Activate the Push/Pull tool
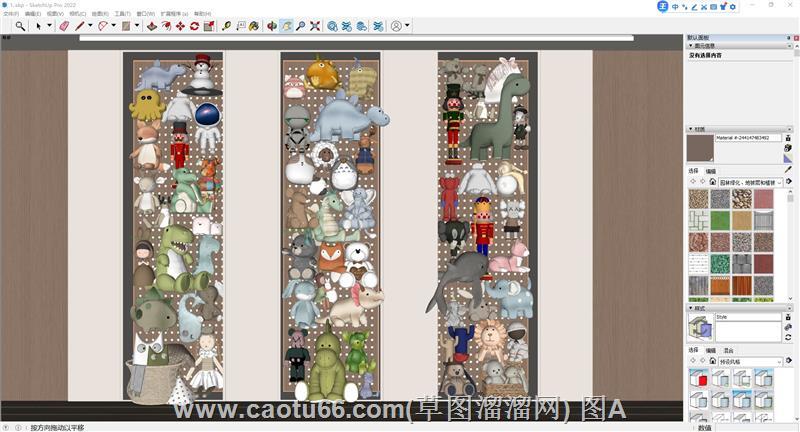 (x=152, y=26)
